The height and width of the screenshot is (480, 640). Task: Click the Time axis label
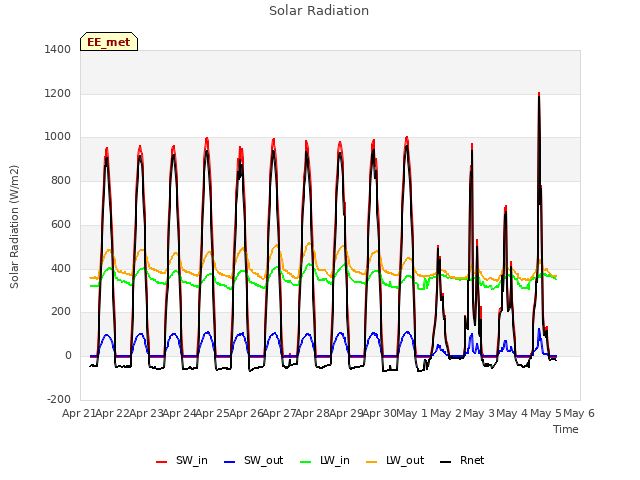566,429
